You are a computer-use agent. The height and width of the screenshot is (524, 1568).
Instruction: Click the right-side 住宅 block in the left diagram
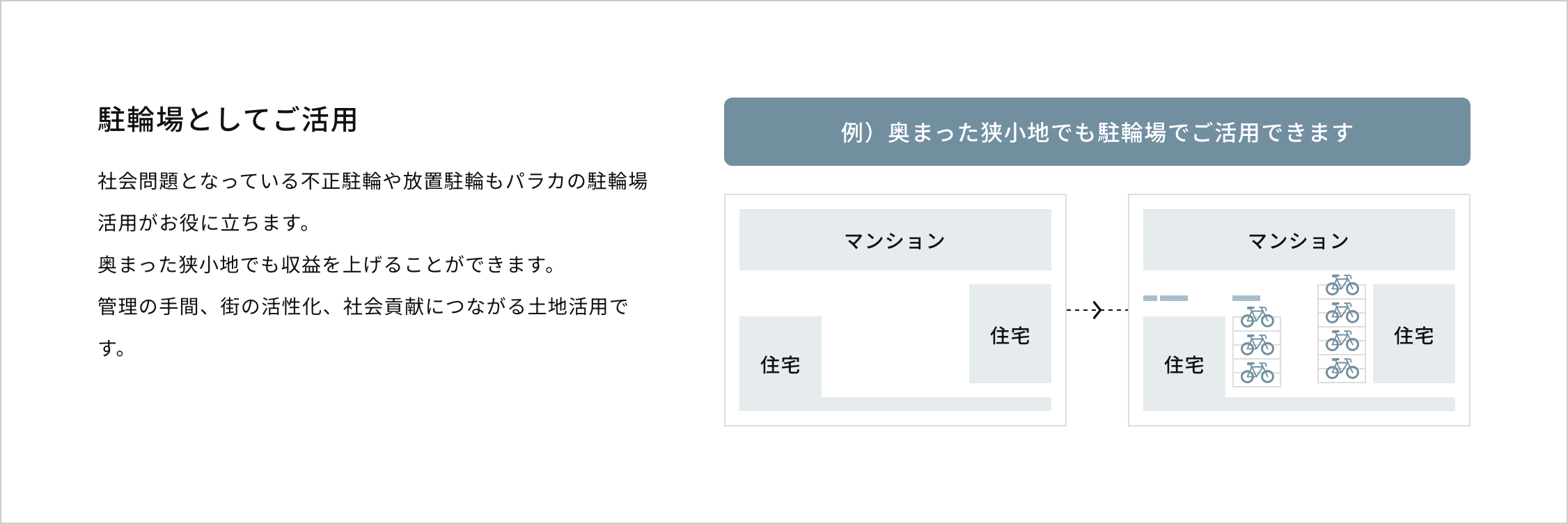[x=1010, y=334]
